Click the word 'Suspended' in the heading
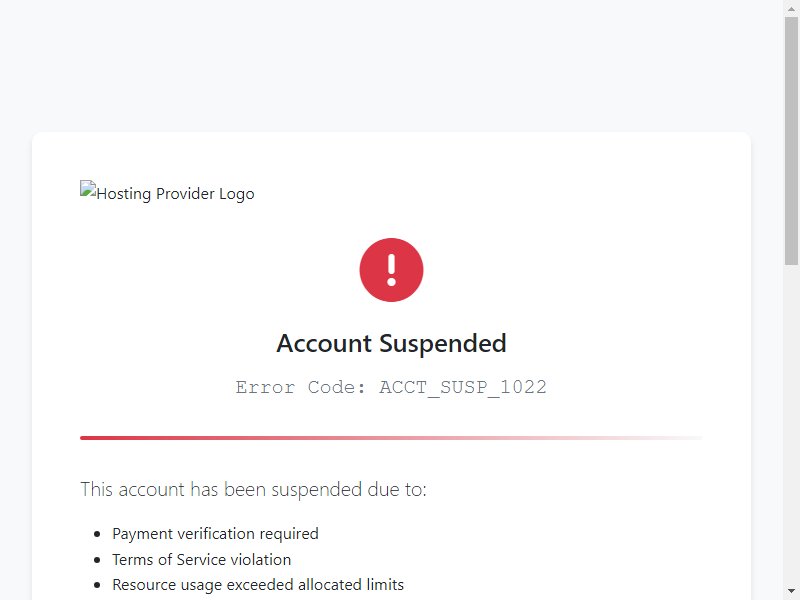 pos(443,343)
